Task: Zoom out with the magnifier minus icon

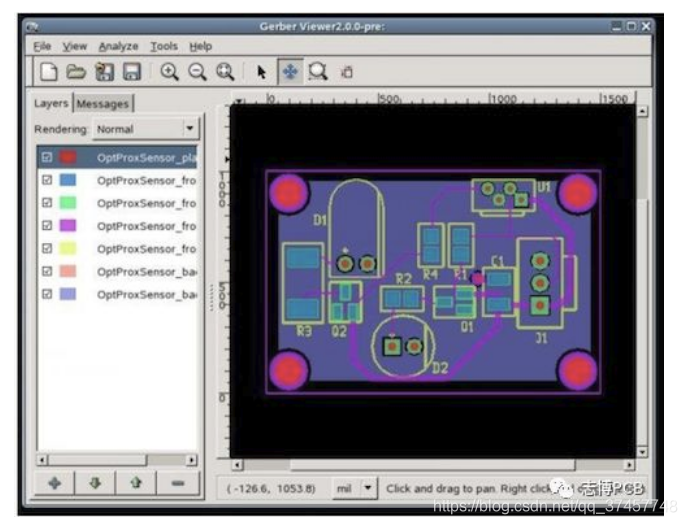Action: [x=197, y=71]
